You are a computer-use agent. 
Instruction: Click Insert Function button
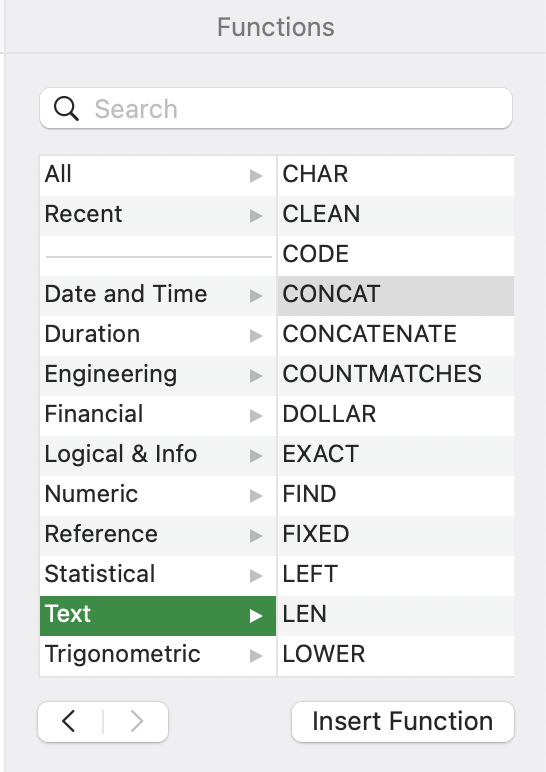[x=403, y=722]
